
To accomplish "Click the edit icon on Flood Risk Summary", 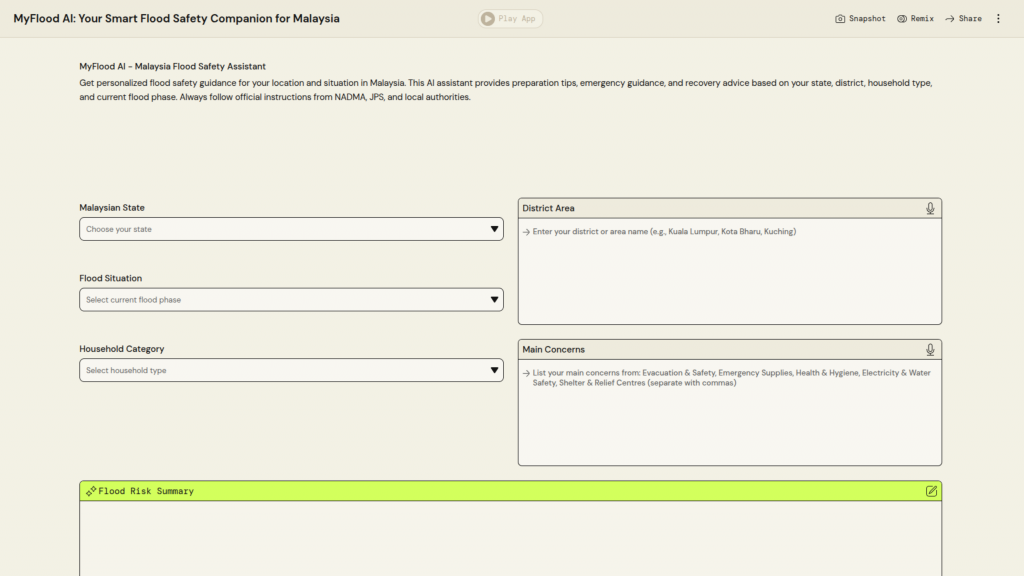I will (931, 491).
